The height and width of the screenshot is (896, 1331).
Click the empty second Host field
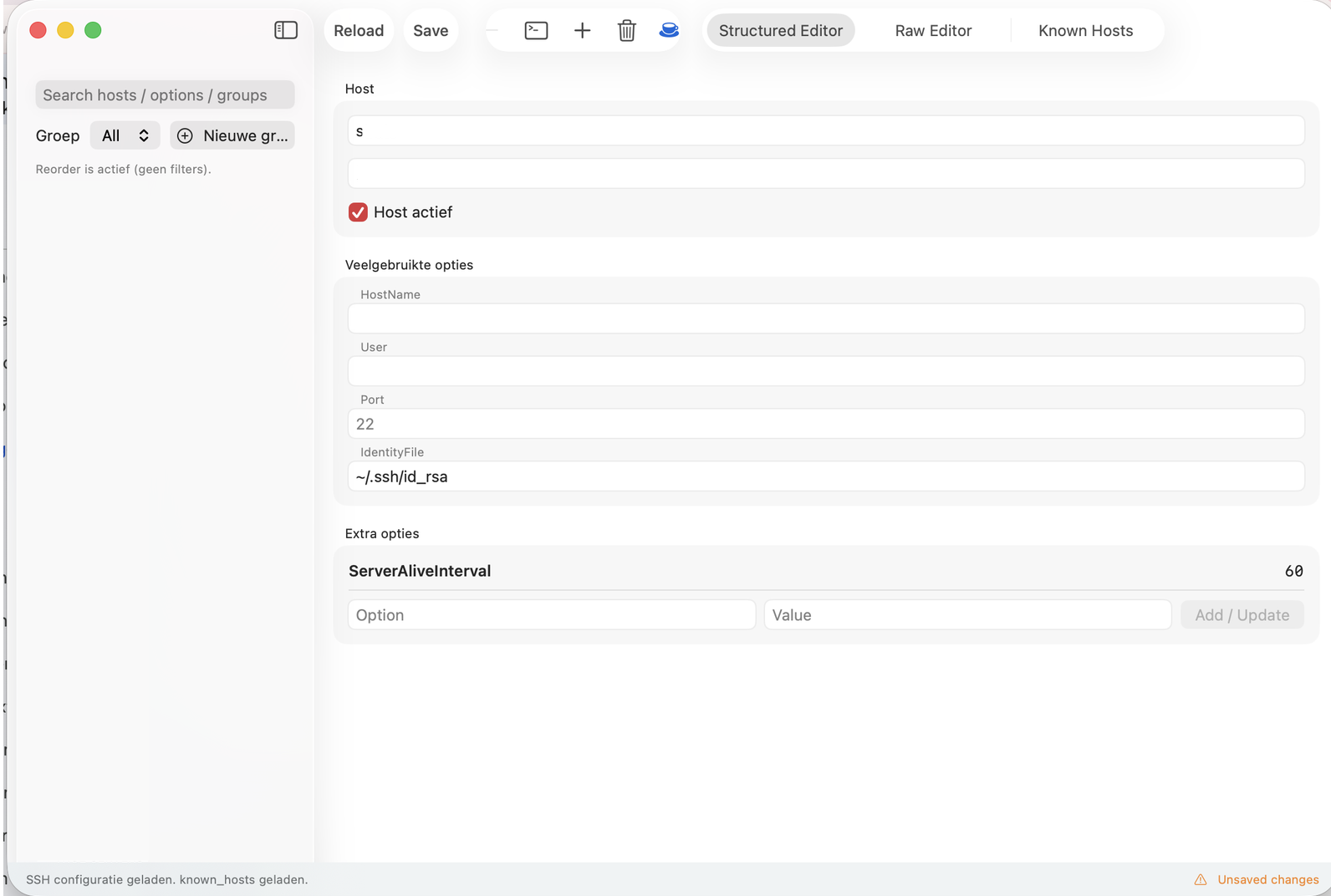point(826,173)
